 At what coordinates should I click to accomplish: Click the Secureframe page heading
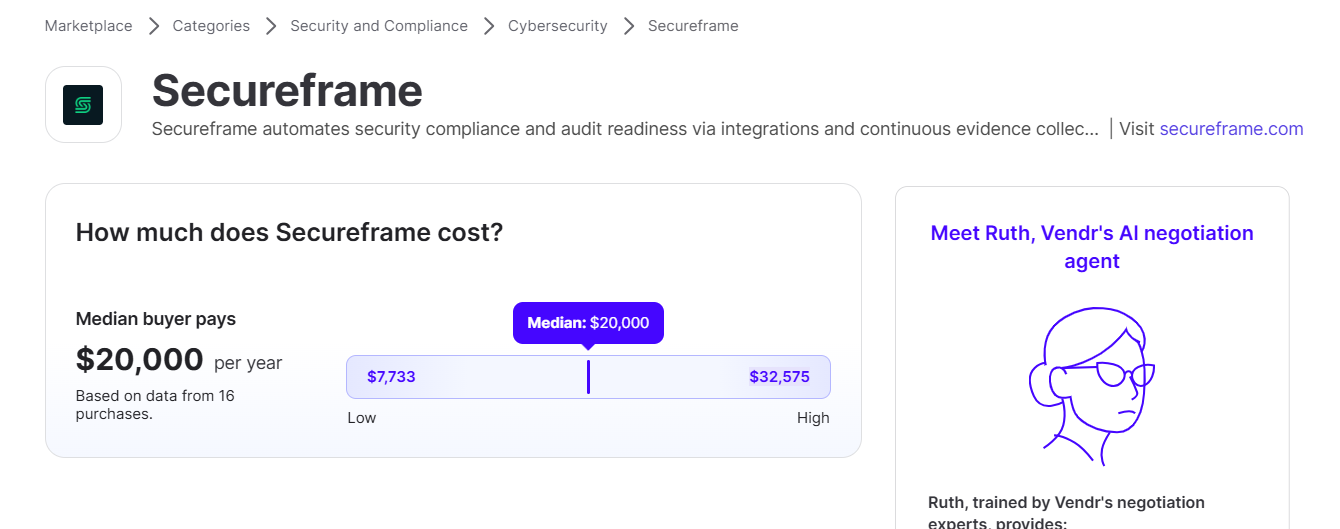coord(287,91)
